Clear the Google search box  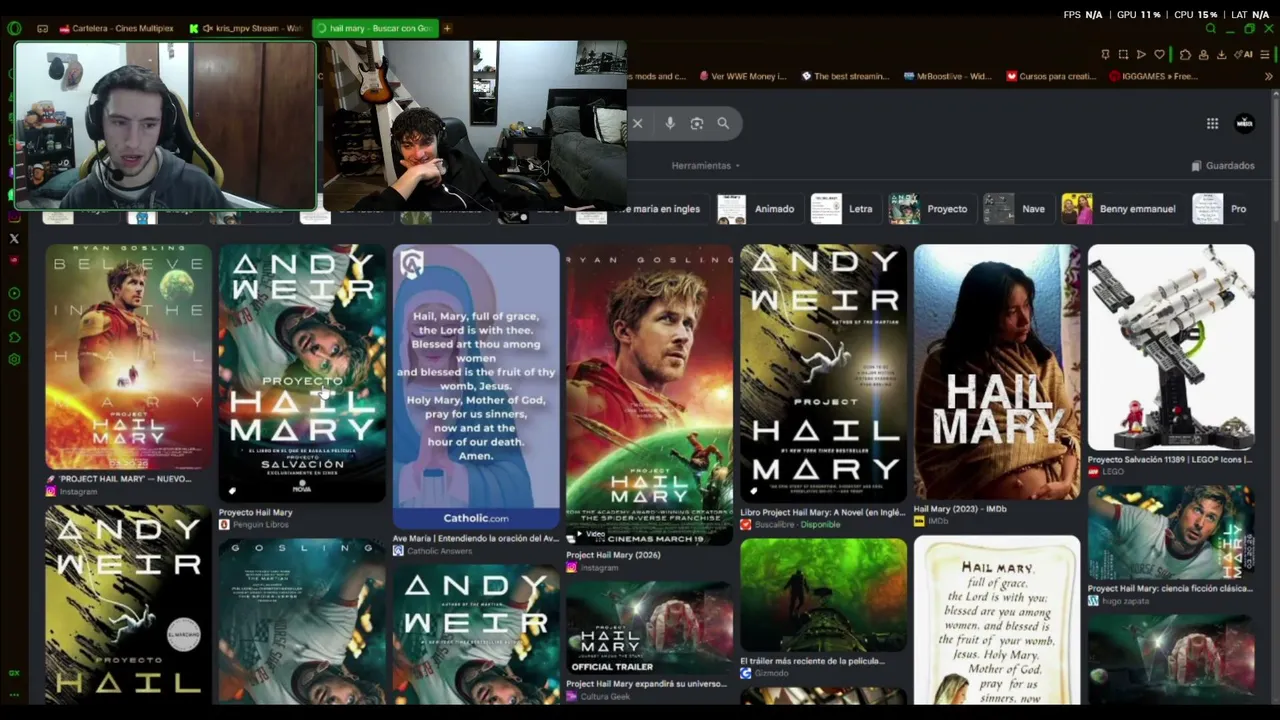(x=637, y=123)
